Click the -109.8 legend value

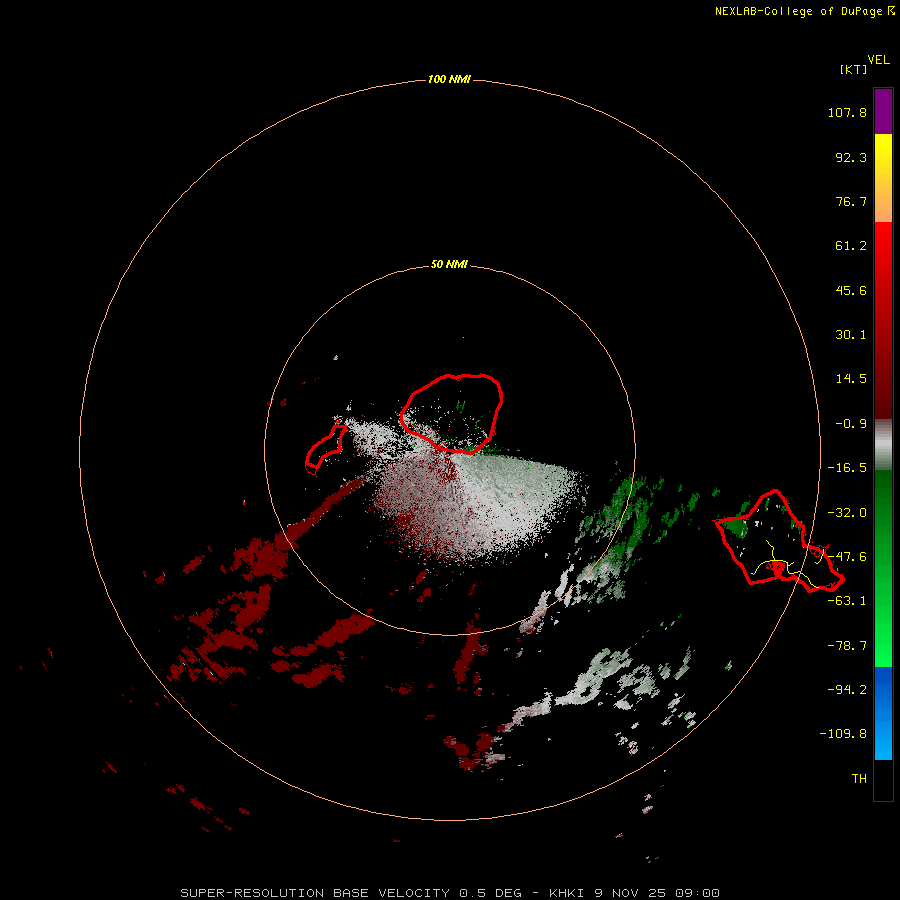(x=843, y=734)
